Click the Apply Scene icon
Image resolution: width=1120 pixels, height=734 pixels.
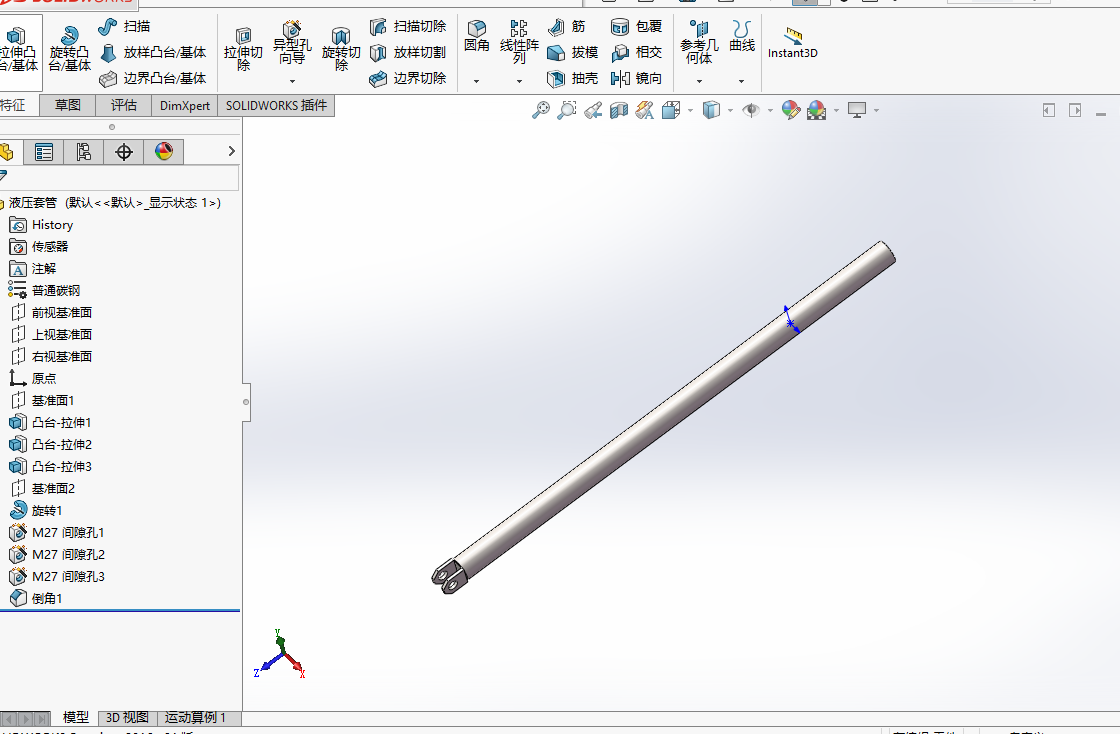(816, 110)
